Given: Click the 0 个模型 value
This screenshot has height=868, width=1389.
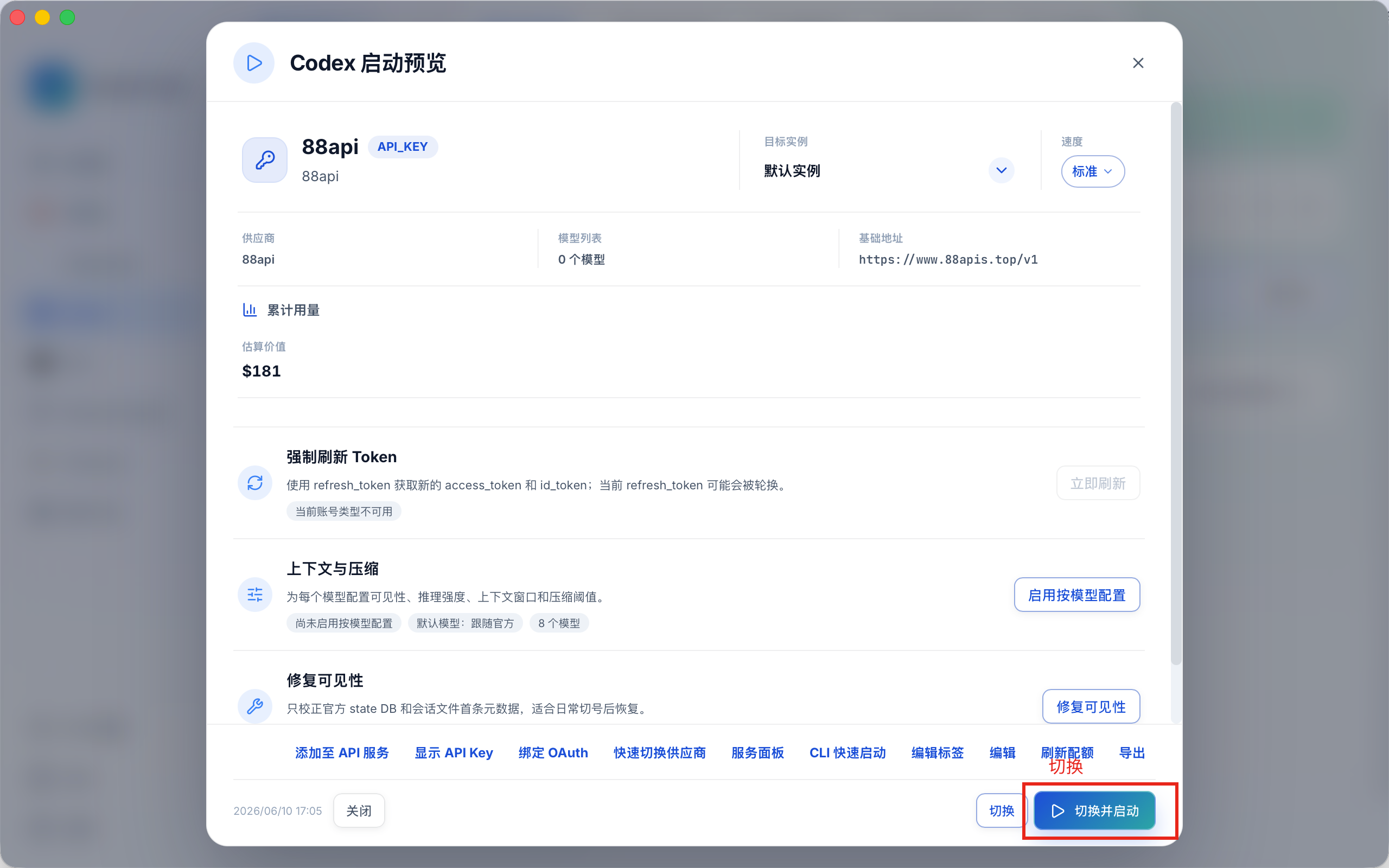Looking at the screenshot, I should point(582,259).
